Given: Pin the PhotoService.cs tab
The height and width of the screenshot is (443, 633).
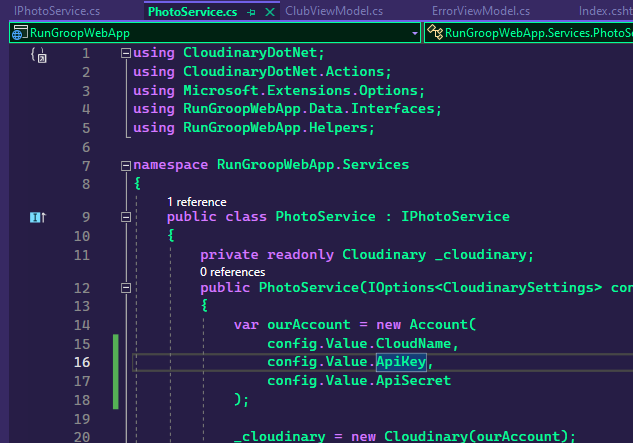Looking at the screenshot, I should pyautogui.click(x=252, y=13).
